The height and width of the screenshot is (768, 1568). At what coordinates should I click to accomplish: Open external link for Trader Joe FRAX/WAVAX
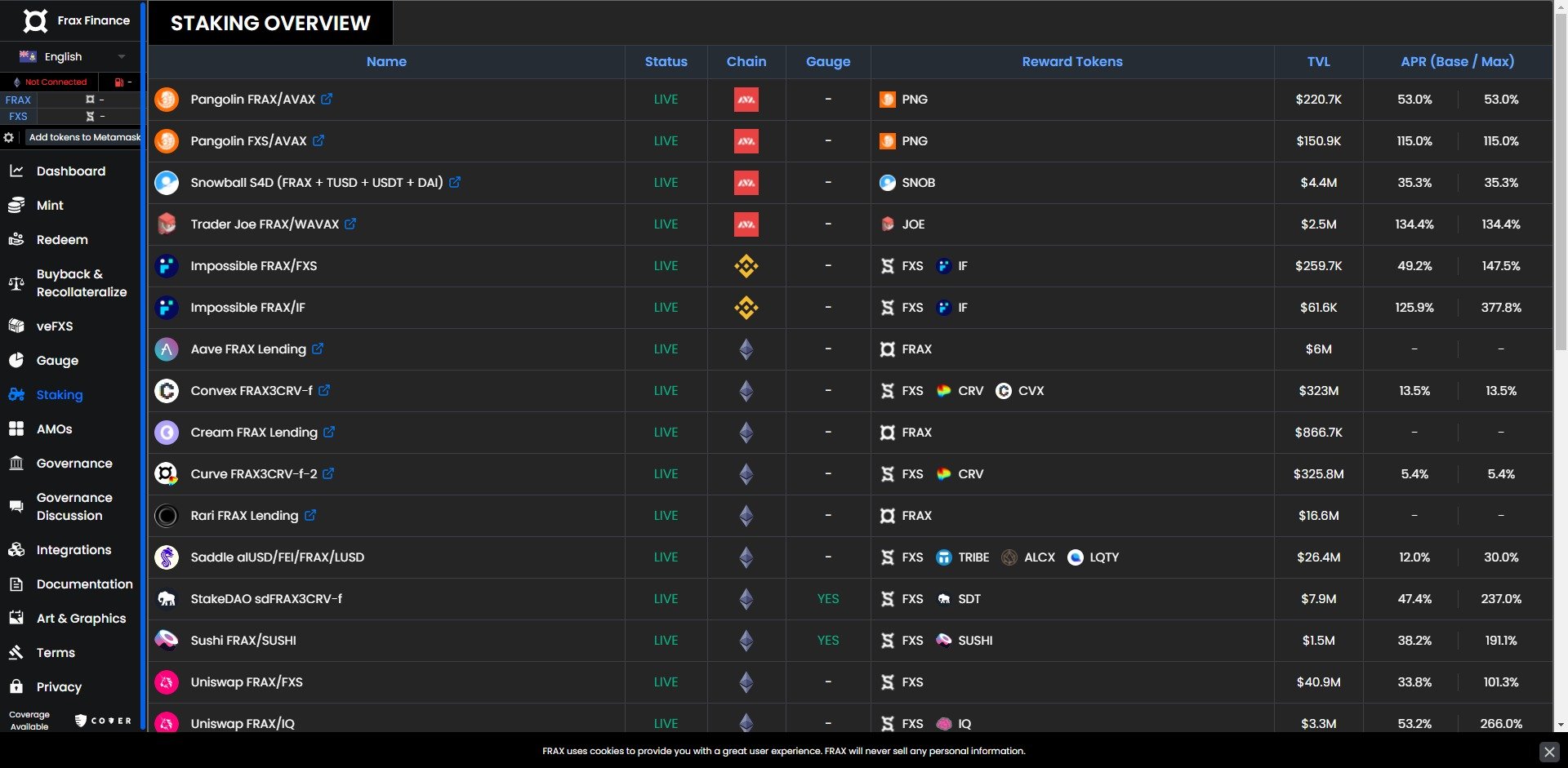pos(350,224)
